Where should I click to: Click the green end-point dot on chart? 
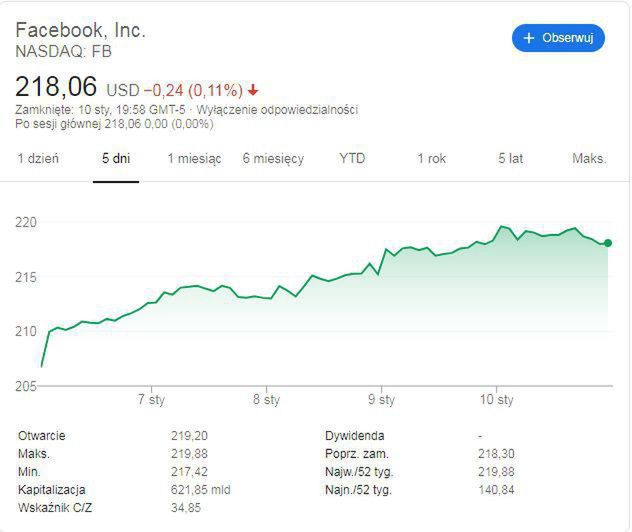tap(607, 243)
